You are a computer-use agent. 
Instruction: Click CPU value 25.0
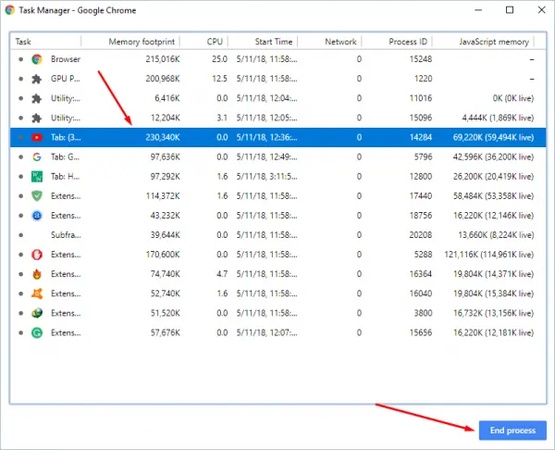point(219,59)
